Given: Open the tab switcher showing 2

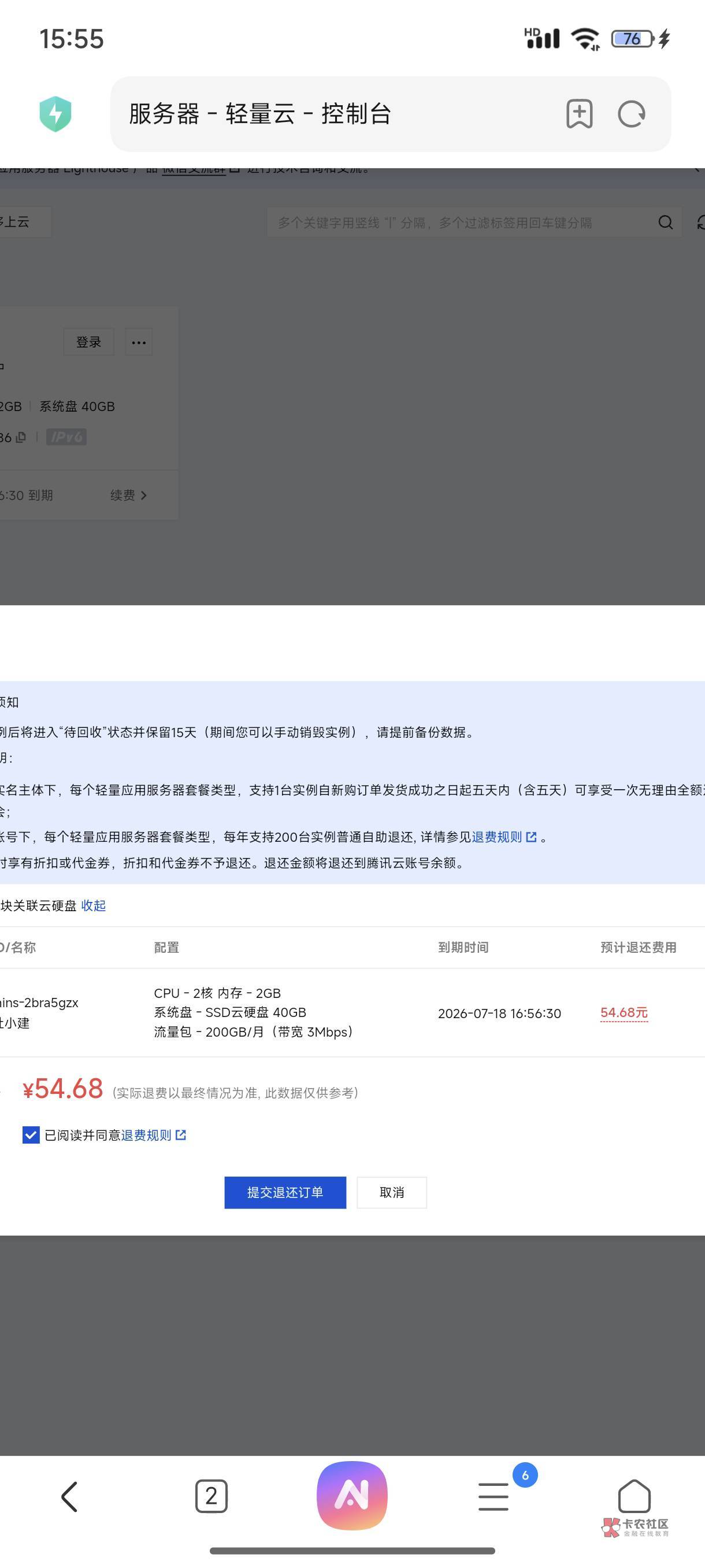Looking at the screenshot, I should 211,1496.
